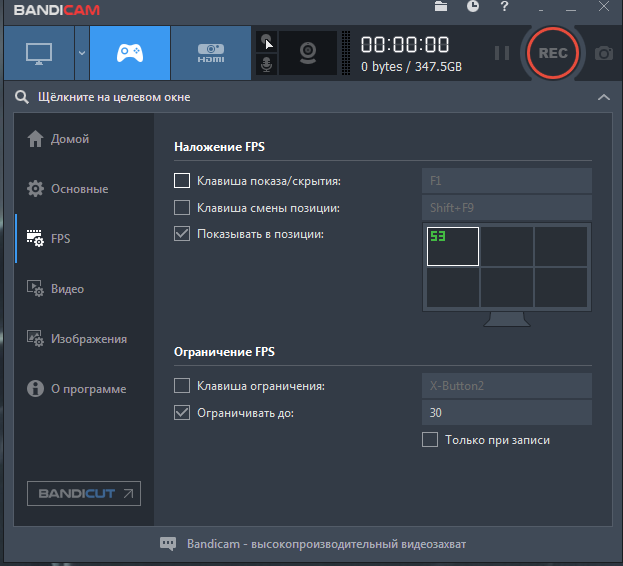Click the X-Button2 hotkey field
The width and height of the screenshot is (623, 566).
tap(507, 386)
